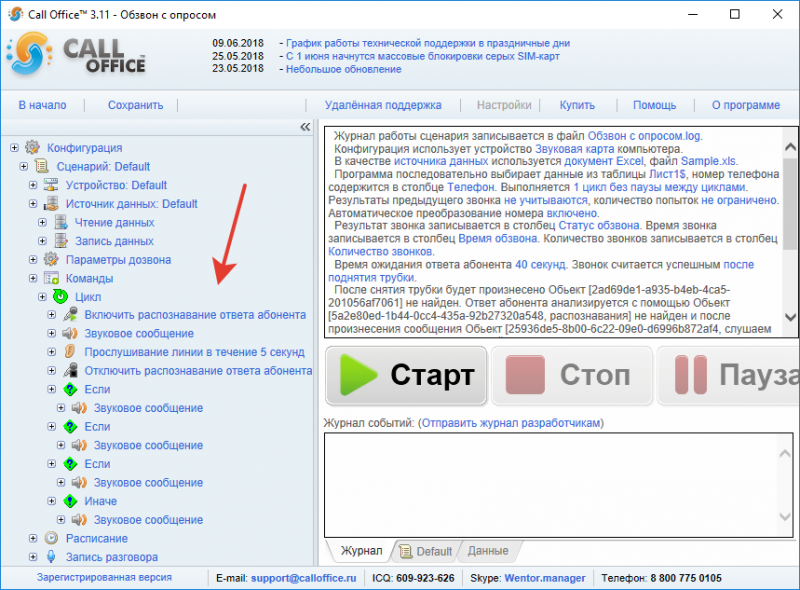Expand the Команды tree node
This screenshot has height=590, width=800.
click(33, 278)
